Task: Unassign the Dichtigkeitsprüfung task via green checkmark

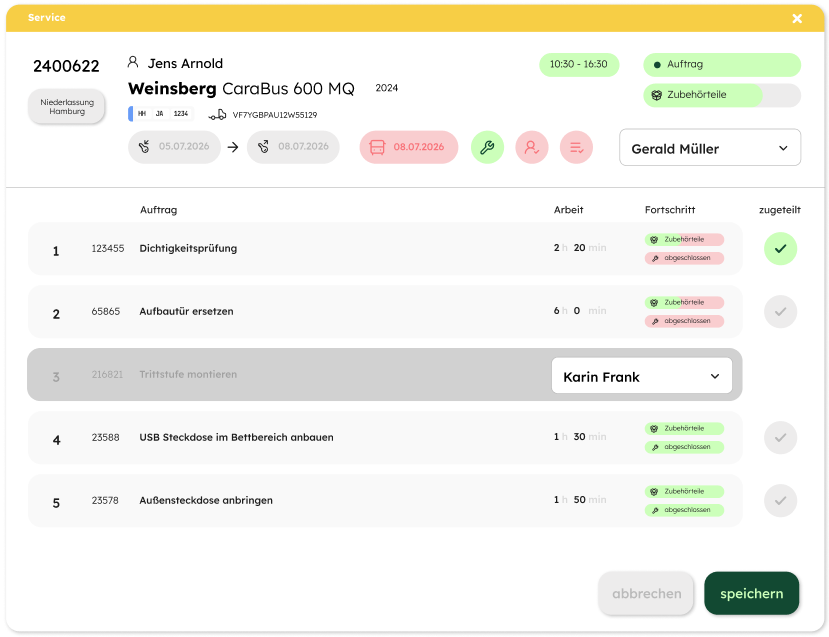Action: 781,248
